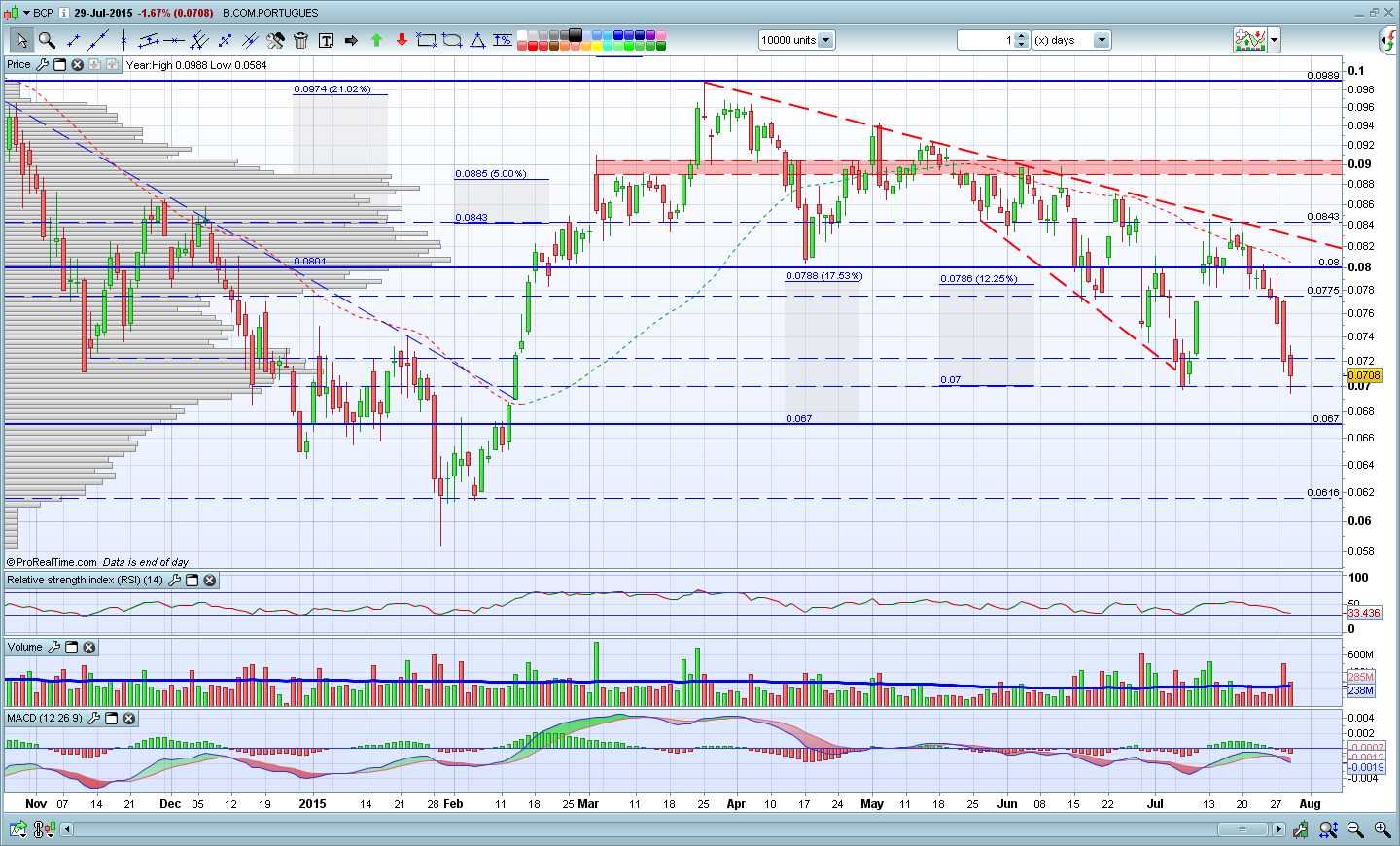This screenshot has height=846, width=1400.
Task: Open MACD indicator wrench settings
Action: pos(93,719)
